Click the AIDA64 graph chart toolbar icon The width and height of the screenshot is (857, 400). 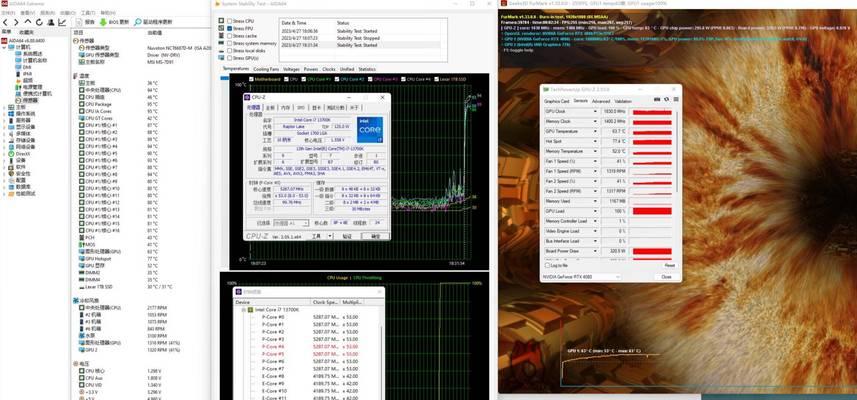(x=62, y=22)
